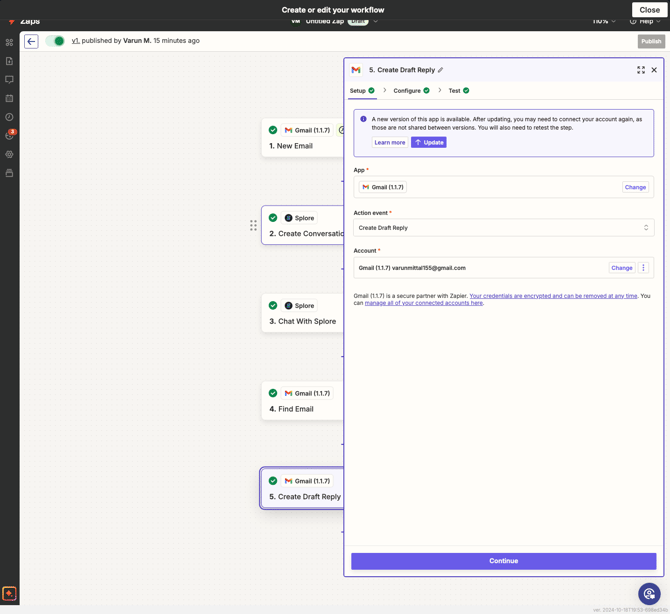Toggle the Zap on/off switch
Image resolution: width=670 pixels, height=614 pixels.
coord(55,41)
